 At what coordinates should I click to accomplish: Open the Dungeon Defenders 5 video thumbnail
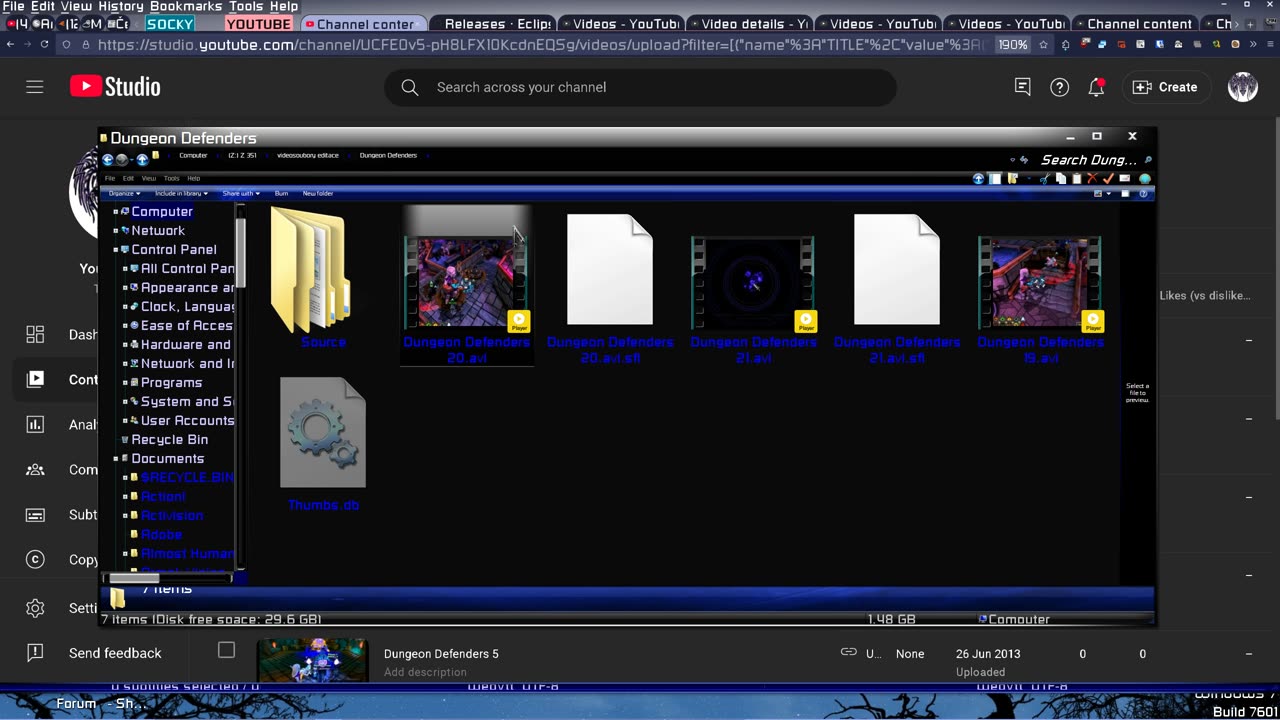click(312, 658)
